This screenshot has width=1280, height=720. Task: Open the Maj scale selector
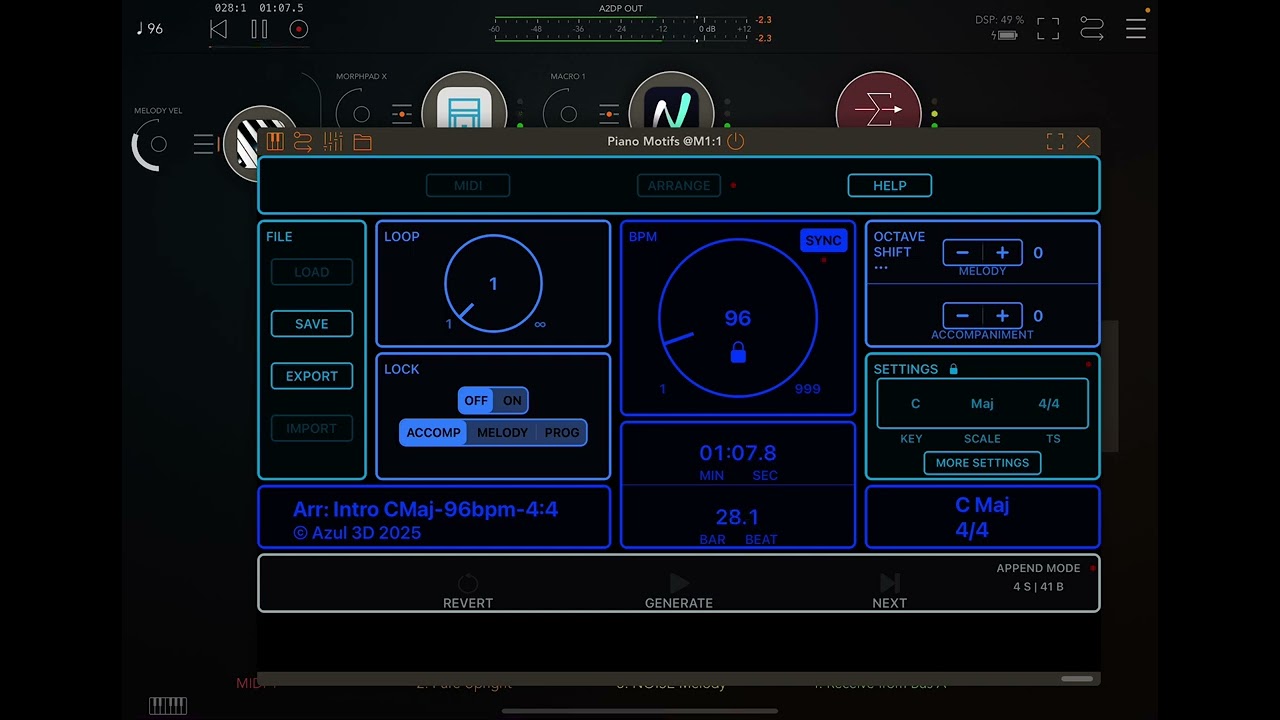(x=982, y=404)
